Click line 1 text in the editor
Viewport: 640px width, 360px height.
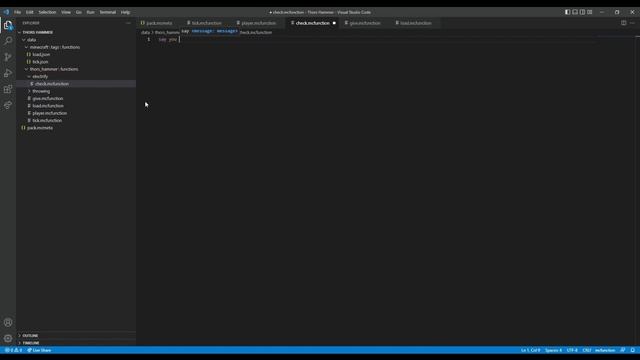tap(168, 40)
